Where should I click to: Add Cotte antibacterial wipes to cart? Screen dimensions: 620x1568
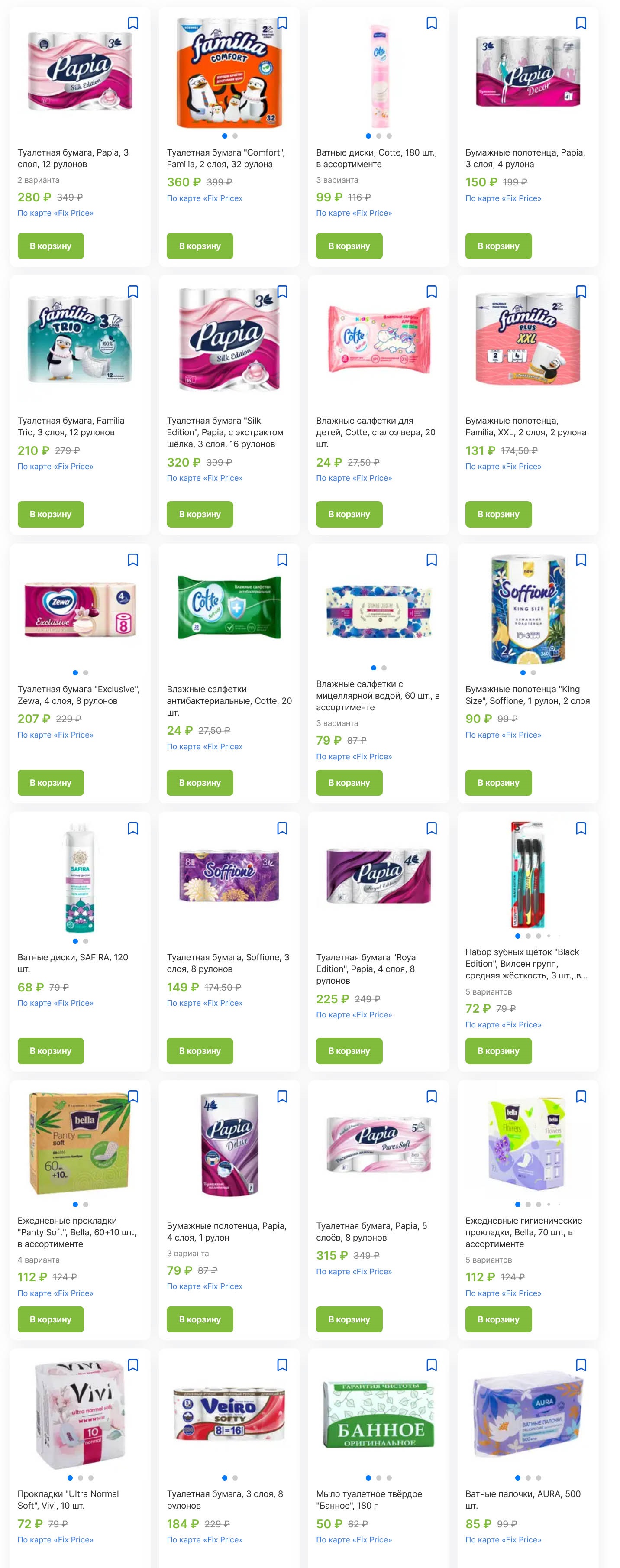tap(200, 783)
